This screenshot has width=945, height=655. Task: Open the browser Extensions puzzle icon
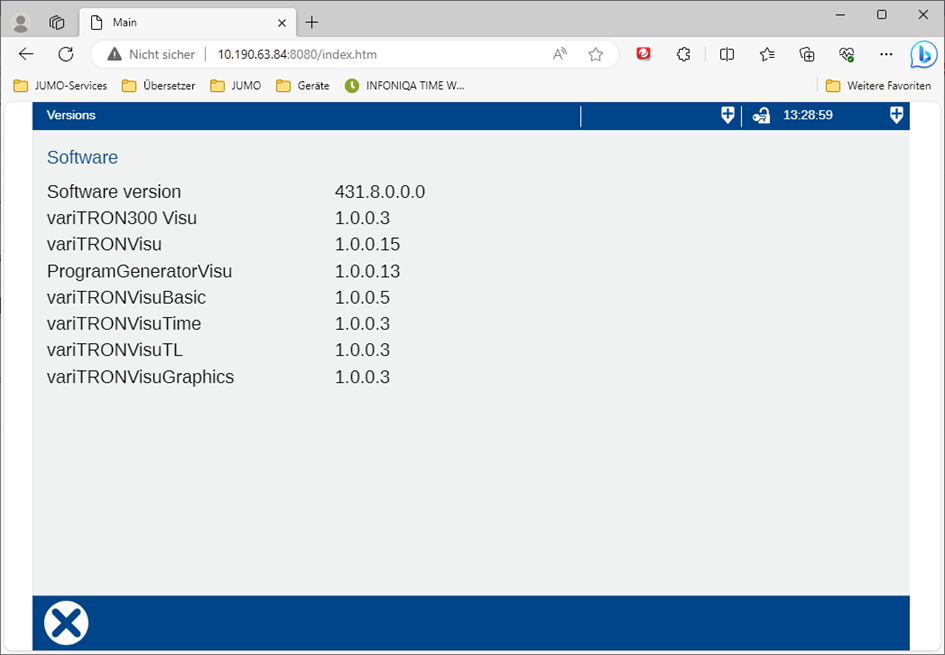coord(684,54)
